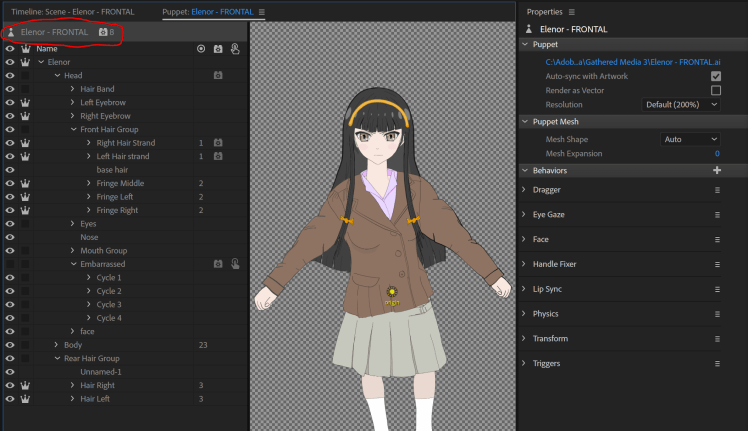This screenshot has height=431, width=748.
Task: Open the Puppet panel tab menu icon
Action: click(262, 12)
